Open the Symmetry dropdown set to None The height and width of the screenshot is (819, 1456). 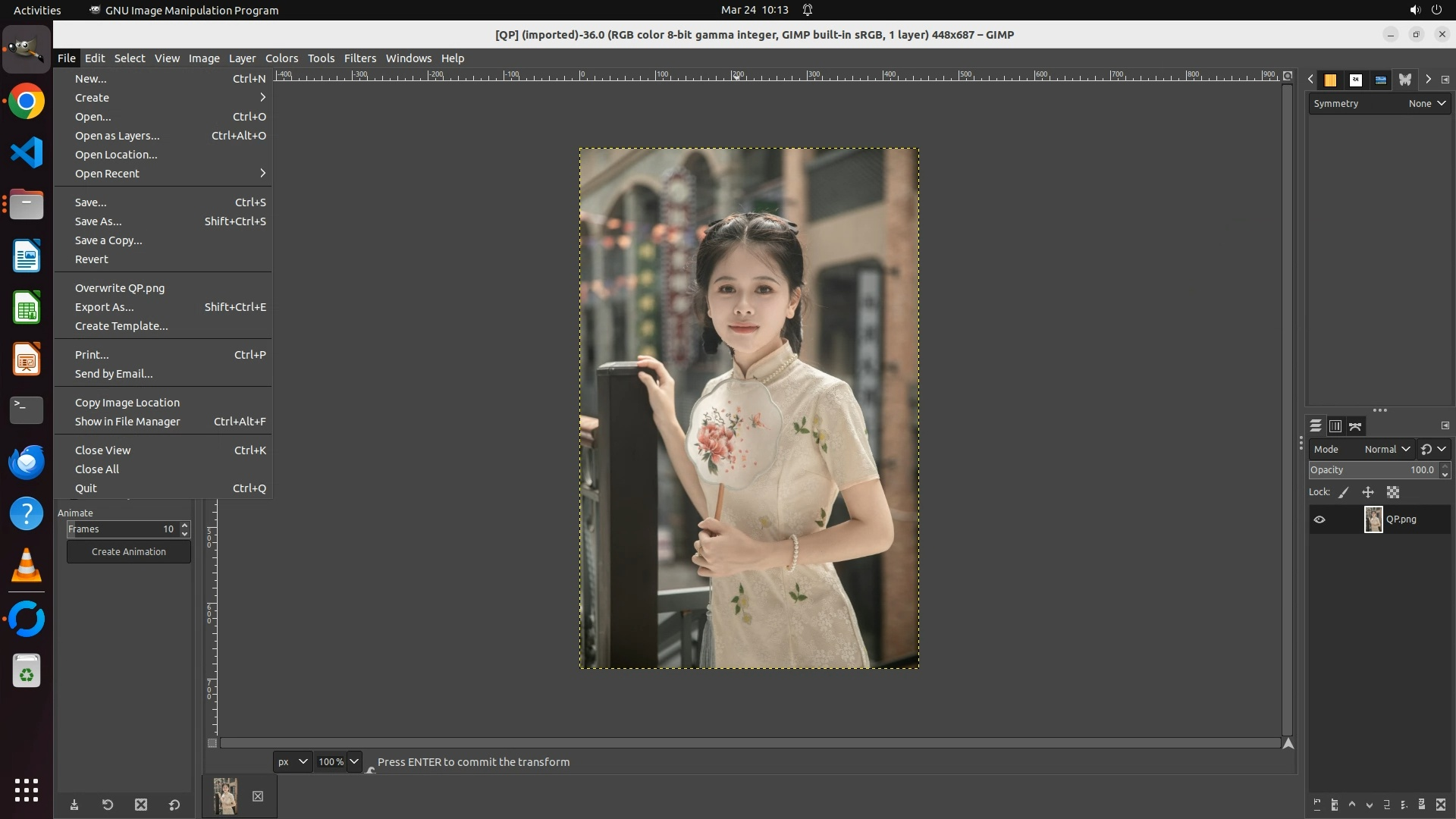(x=1427, y=104)
